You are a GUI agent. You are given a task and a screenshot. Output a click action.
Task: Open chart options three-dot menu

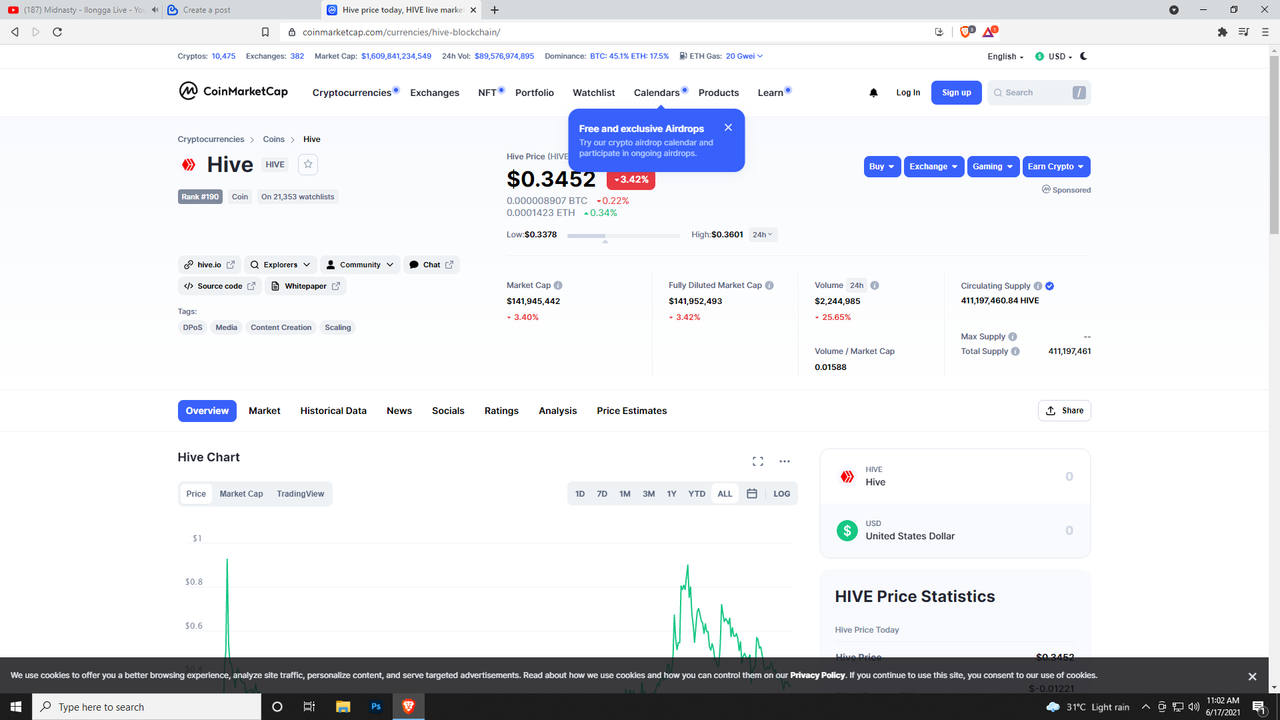(x=785, y=461)
